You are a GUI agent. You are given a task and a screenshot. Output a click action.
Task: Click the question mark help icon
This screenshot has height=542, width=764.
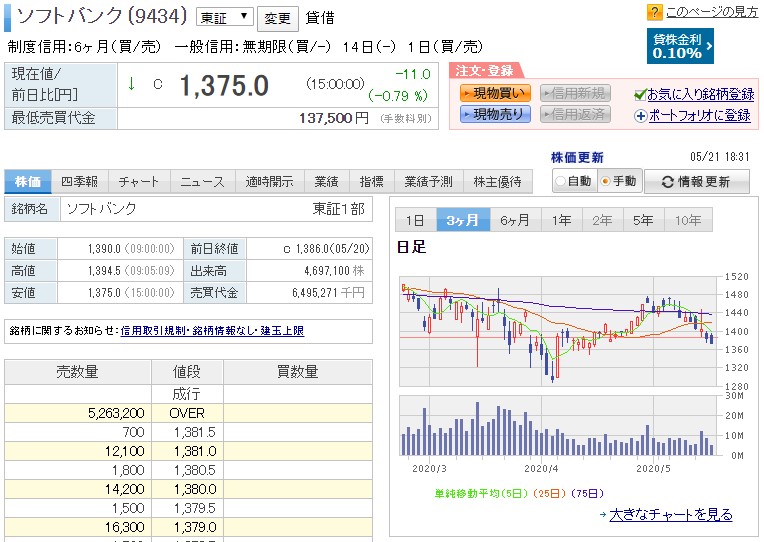pyautogui.click(x=654, y=12)
